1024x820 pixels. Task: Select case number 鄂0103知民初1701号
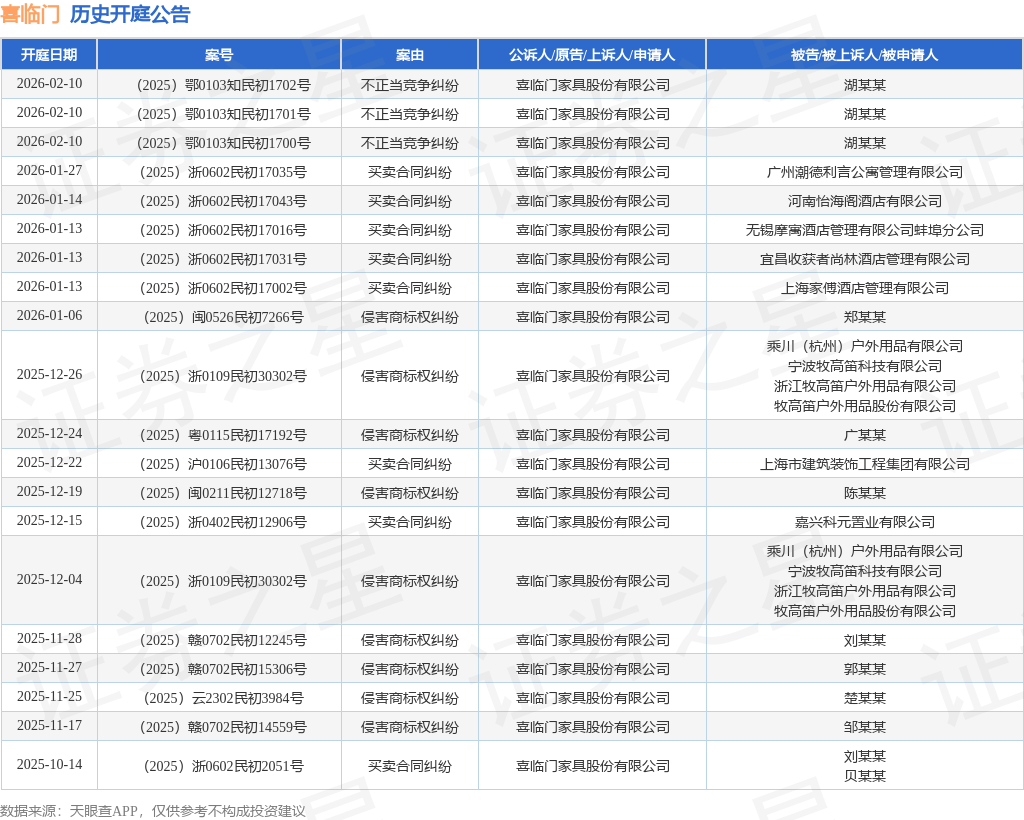pyautogui.click(x=223, y=114)
